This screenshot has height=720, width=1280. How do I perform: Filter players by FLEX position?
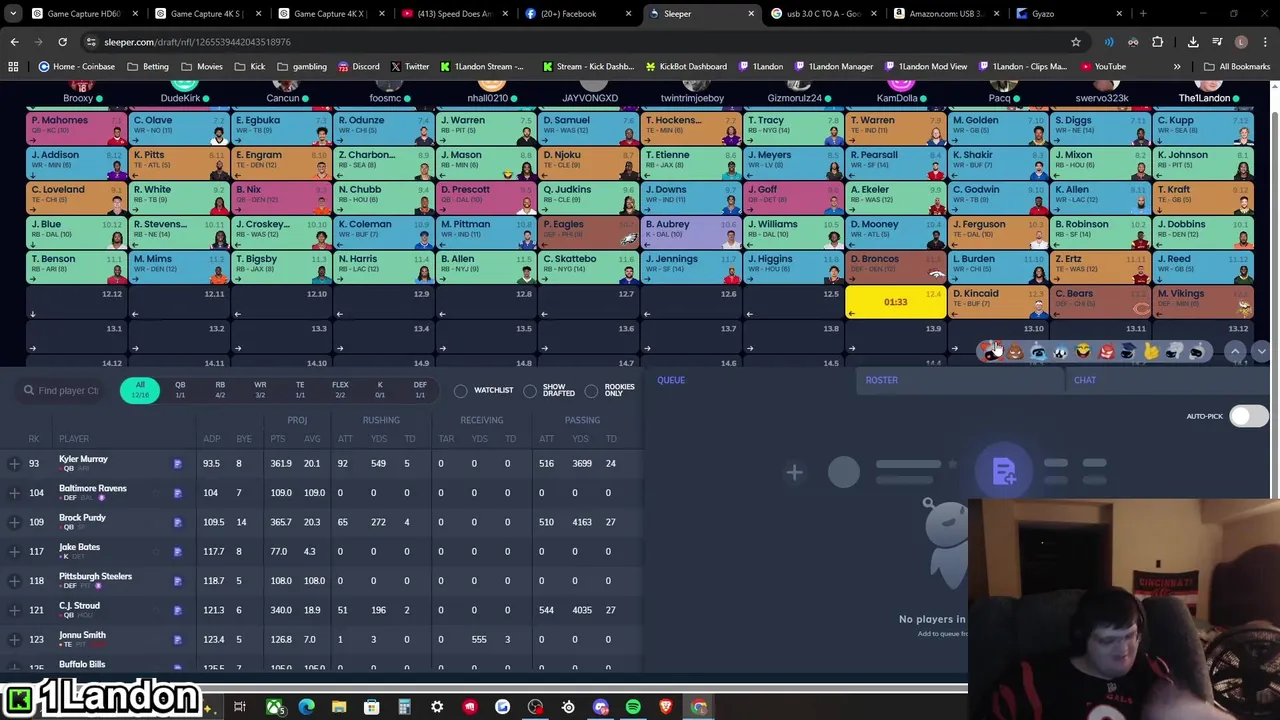click(340, 390)
